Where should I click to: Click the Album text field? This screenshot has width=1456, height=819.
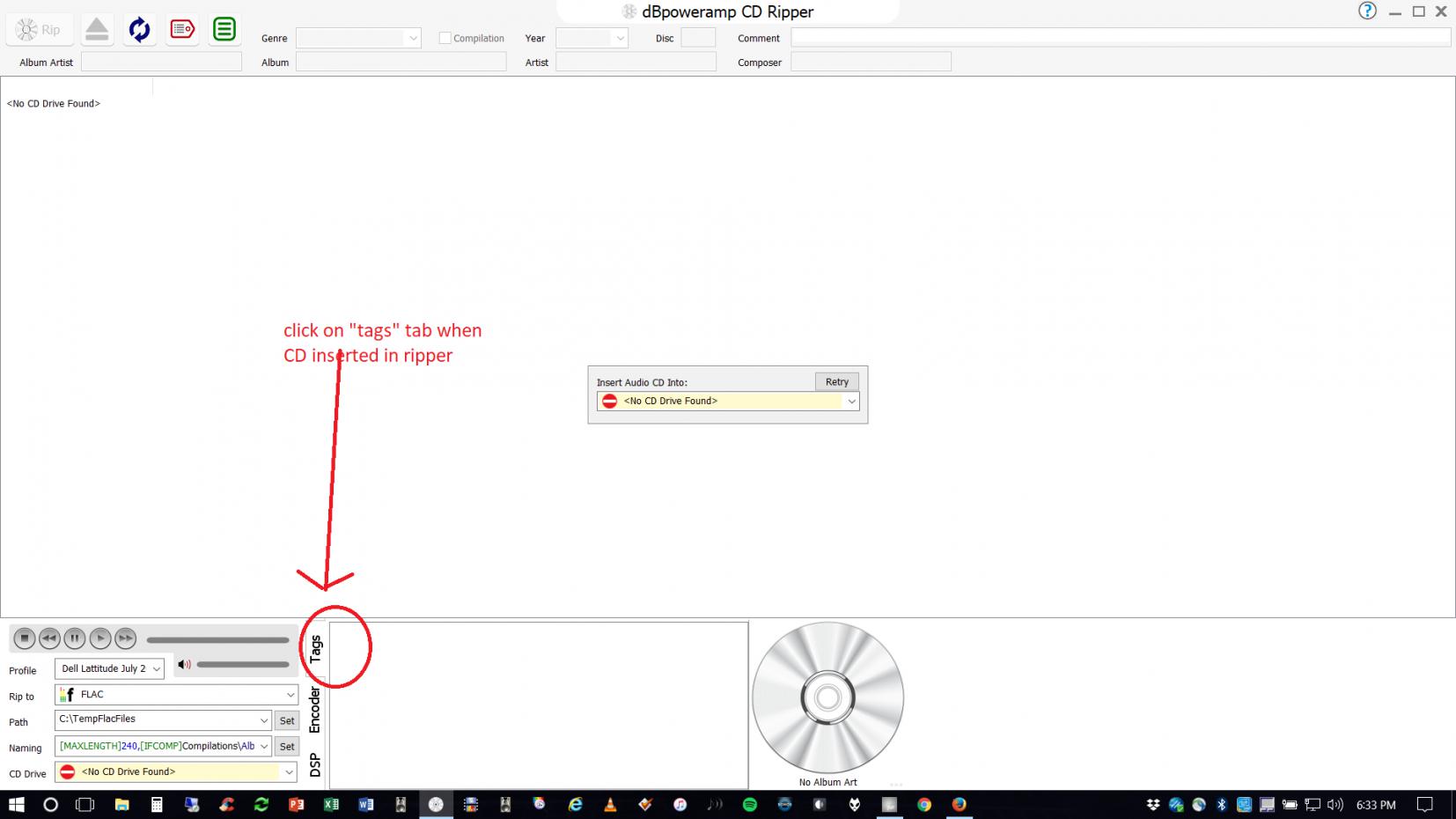pos(401,62)
